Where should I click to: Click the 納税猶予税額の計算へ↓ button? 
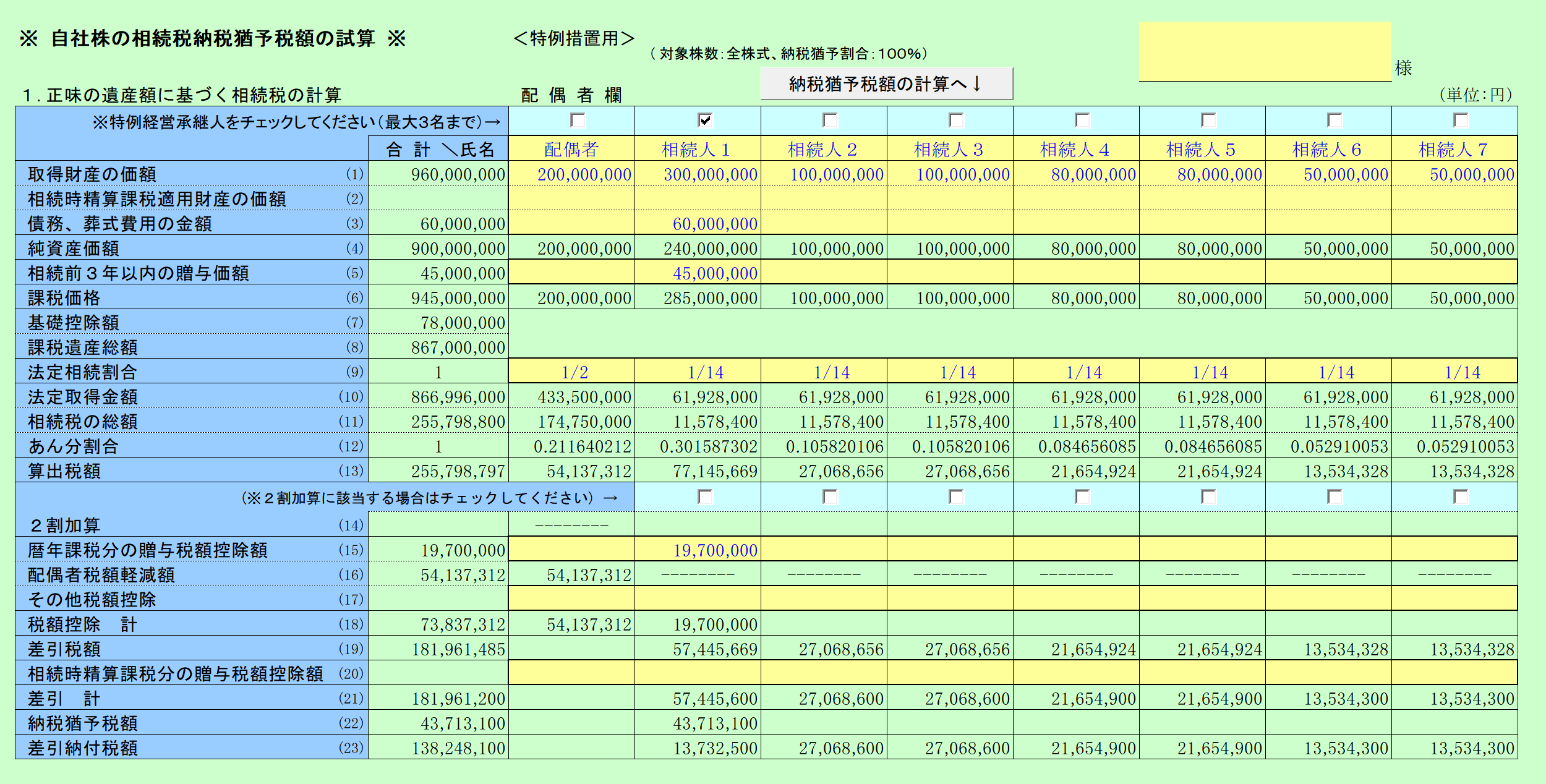(x=886, y=83)
